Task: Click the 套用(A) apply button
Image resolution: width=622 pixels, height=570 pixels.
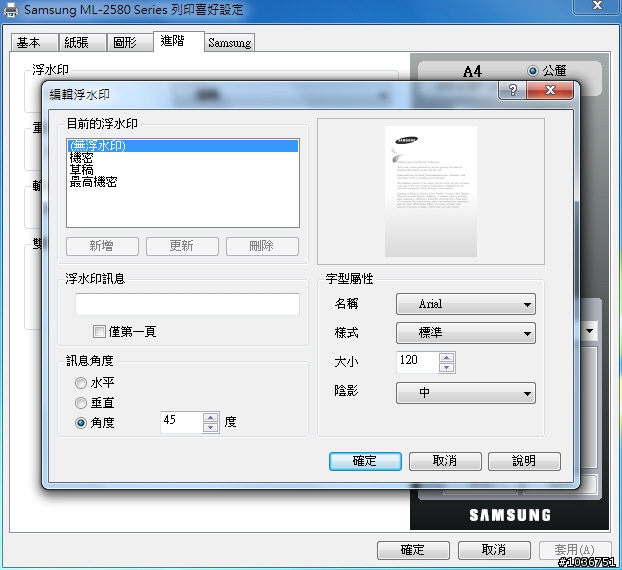Action: click(x=575, y=550)
